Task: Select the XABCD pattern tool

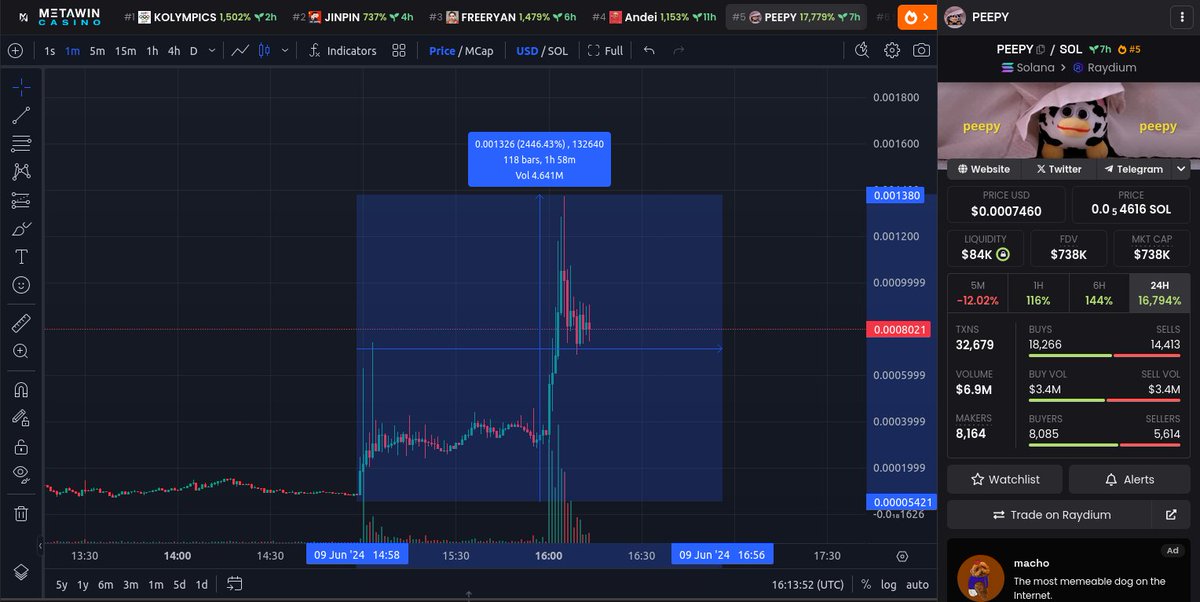Action: [20, 171]
